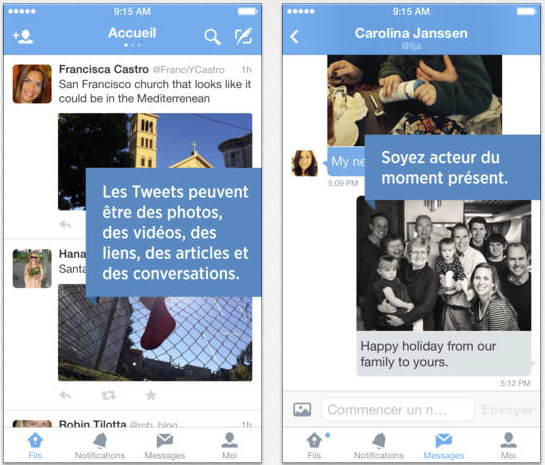Image resolution: width=545 pixels, height=465 pixels.
Task: Open Notifications tab in left screen
Action: pyautogui.click(x=100, y=446)
